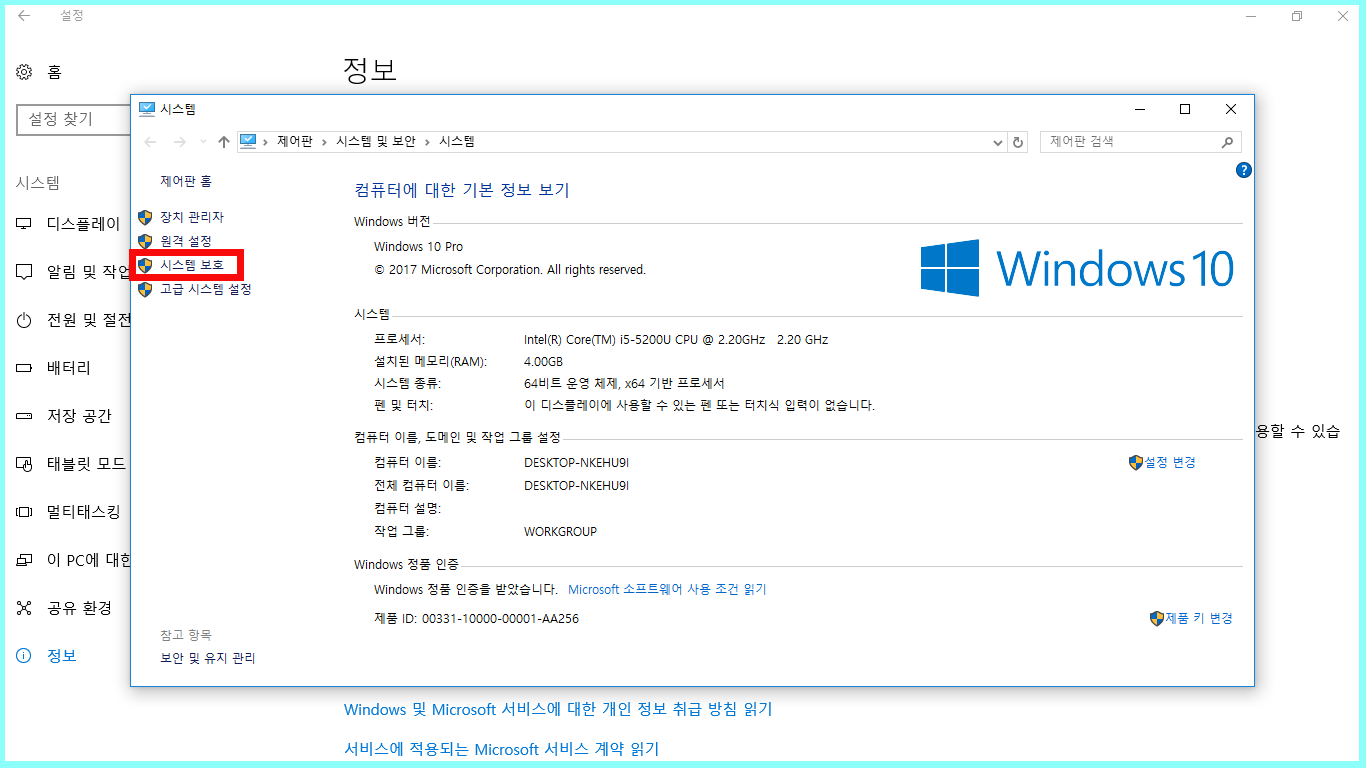
Task: Click product ID '00331-10000-00001-AA256' text
Action: (500, 618)
